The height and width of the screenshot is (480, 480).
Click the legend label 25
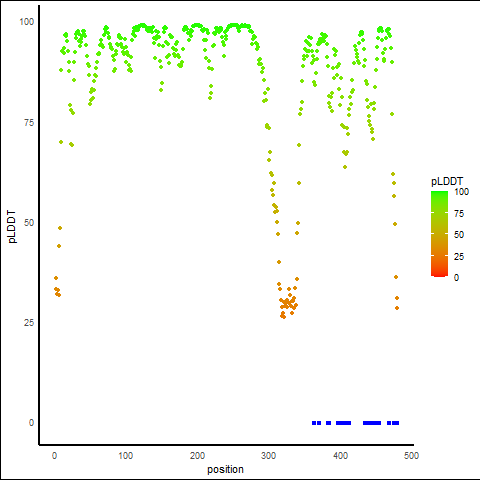pos(459,257)
